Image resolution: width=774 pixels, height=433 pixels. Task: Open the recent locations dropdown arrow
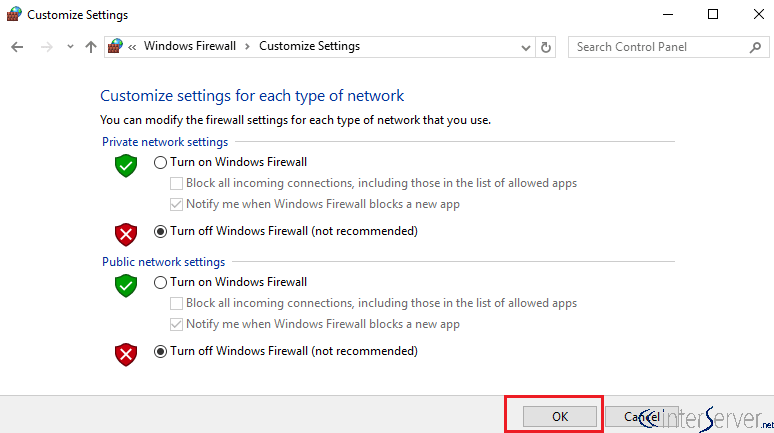(x=70, y=47)
